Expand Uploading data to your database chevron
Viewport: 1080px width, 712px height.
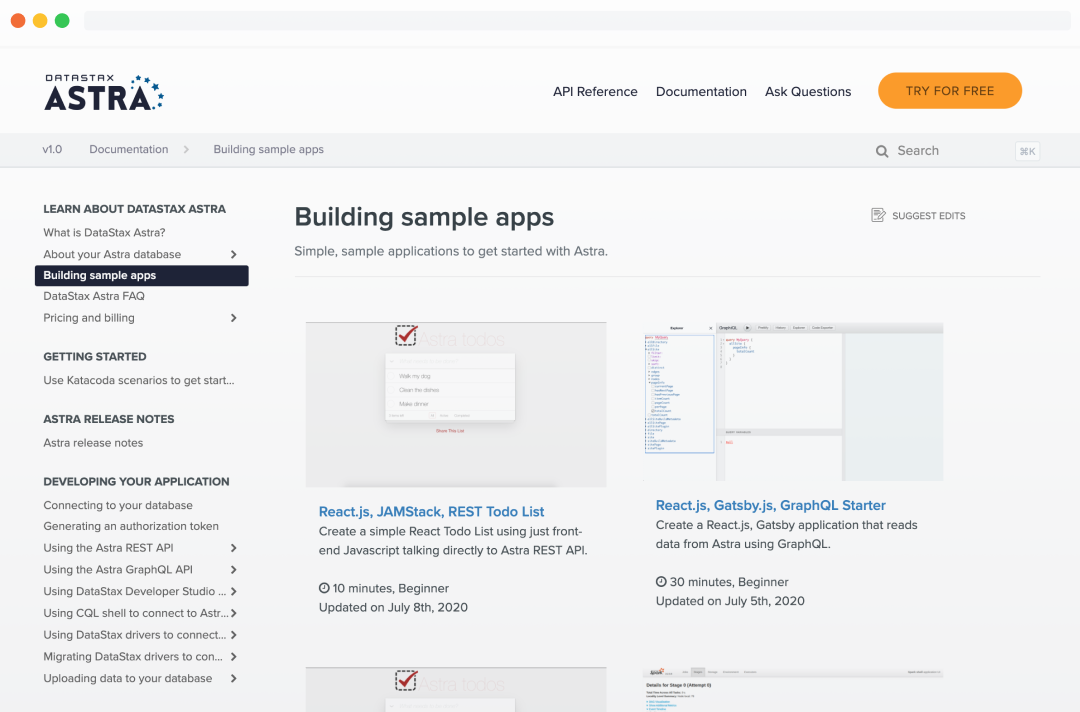pos(233,678)
